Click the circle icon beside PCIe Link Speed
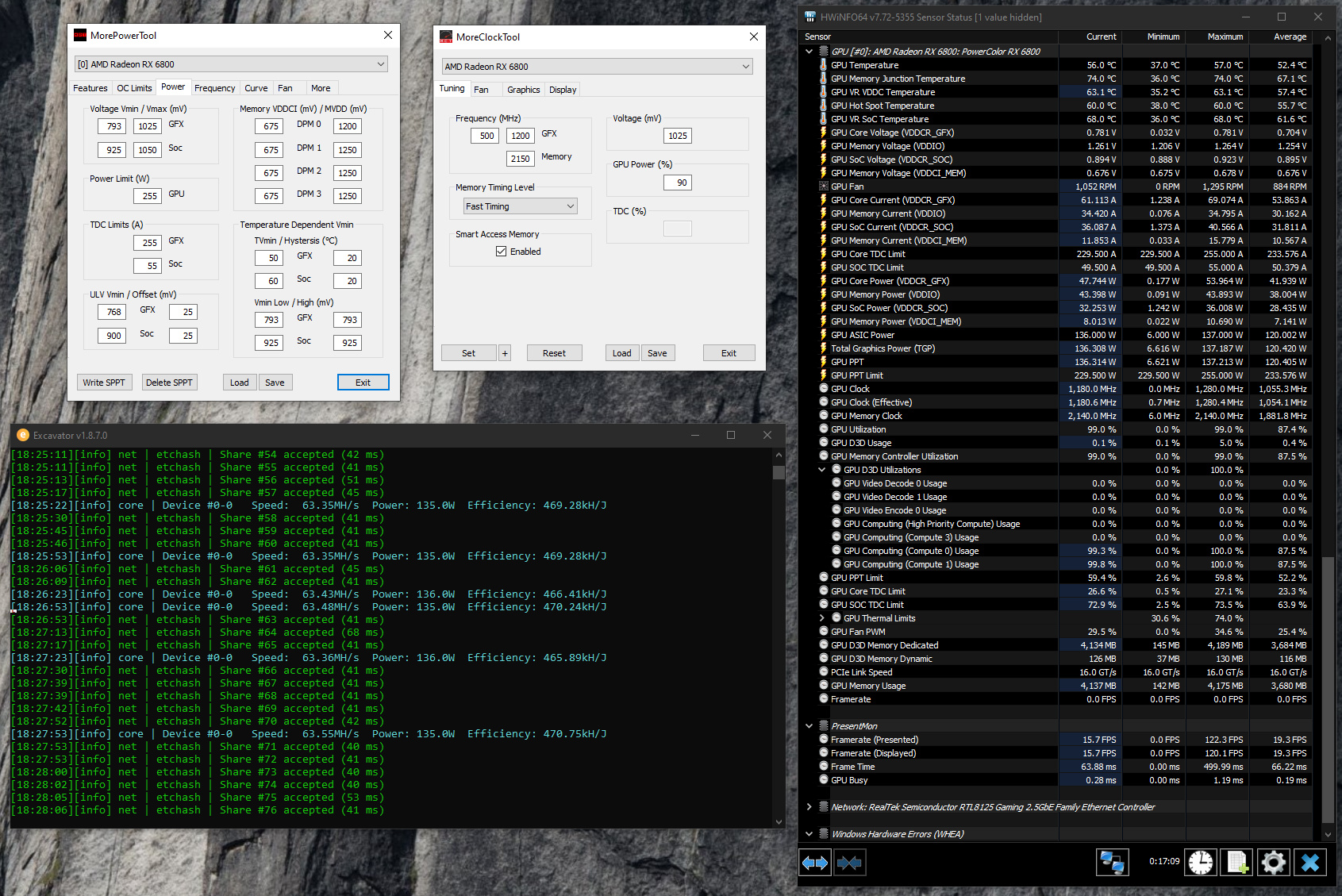This screenshot has width=1342, height=896. tap(824, 672)
